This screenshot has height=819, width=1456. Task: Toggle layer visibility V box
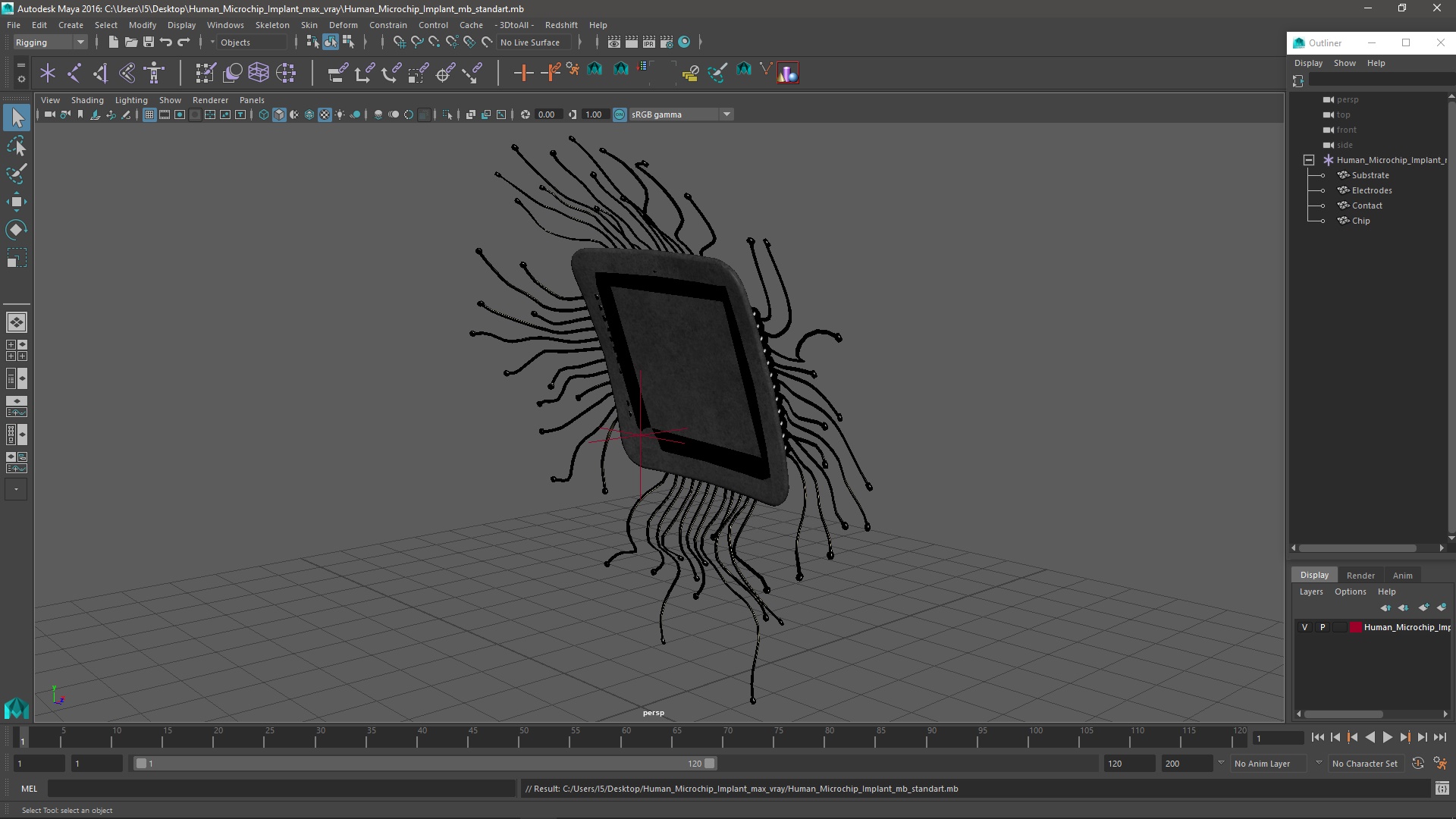(1304, 627)
